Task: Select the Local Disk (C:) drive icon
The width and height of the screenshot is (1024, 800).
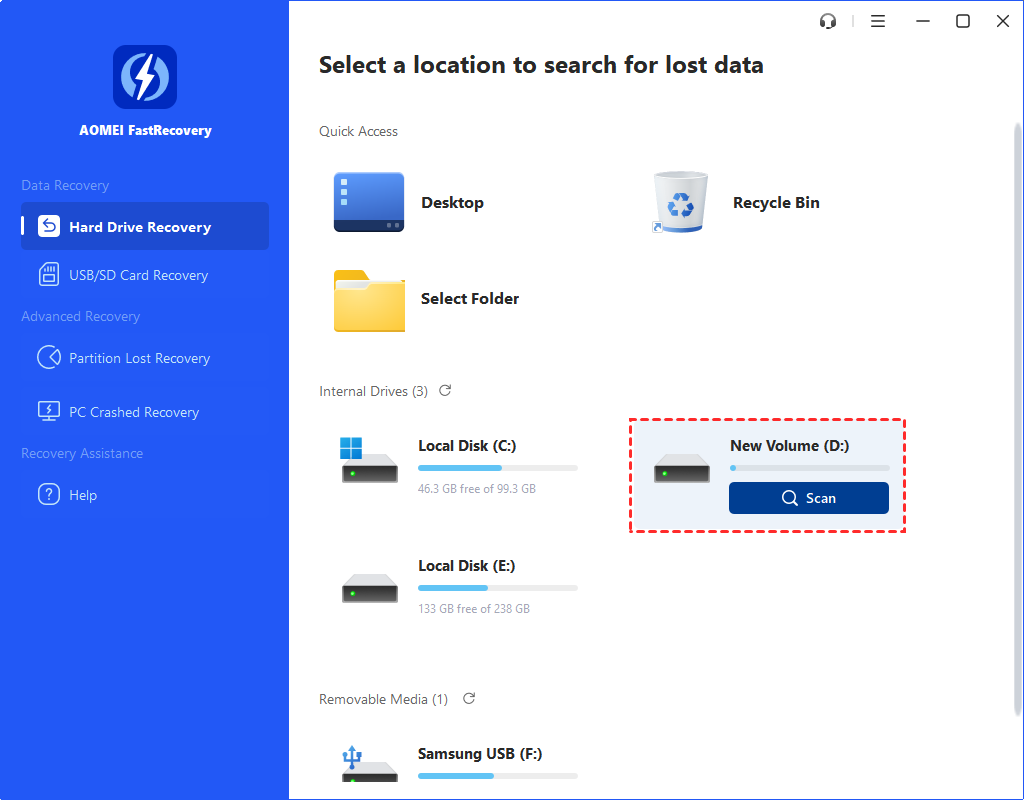Action: pyautogui.click(x=369, y=460)
